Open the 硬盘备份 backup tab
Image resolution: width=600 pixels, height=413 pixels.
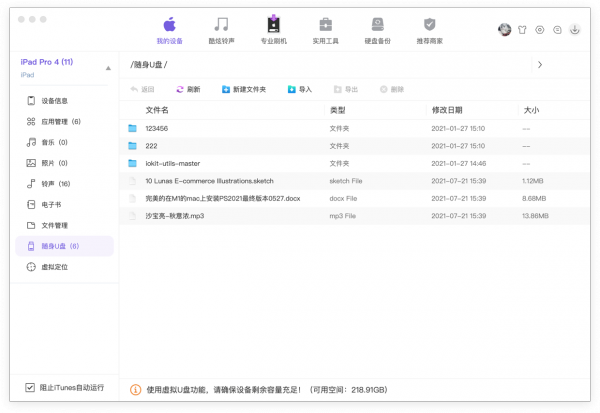pyautogui.click(x=377, y=30)
